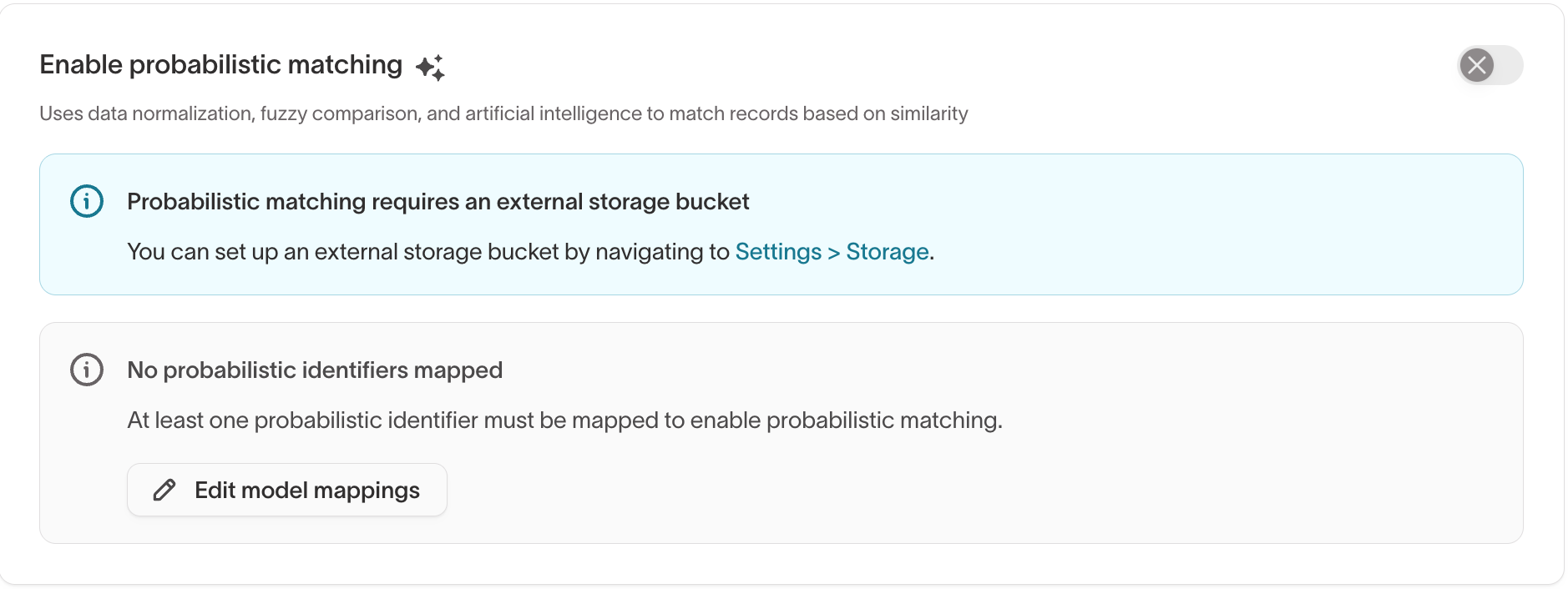1568x589 pixels.
Task: Click the matching description text under the title
Action: 503,113
